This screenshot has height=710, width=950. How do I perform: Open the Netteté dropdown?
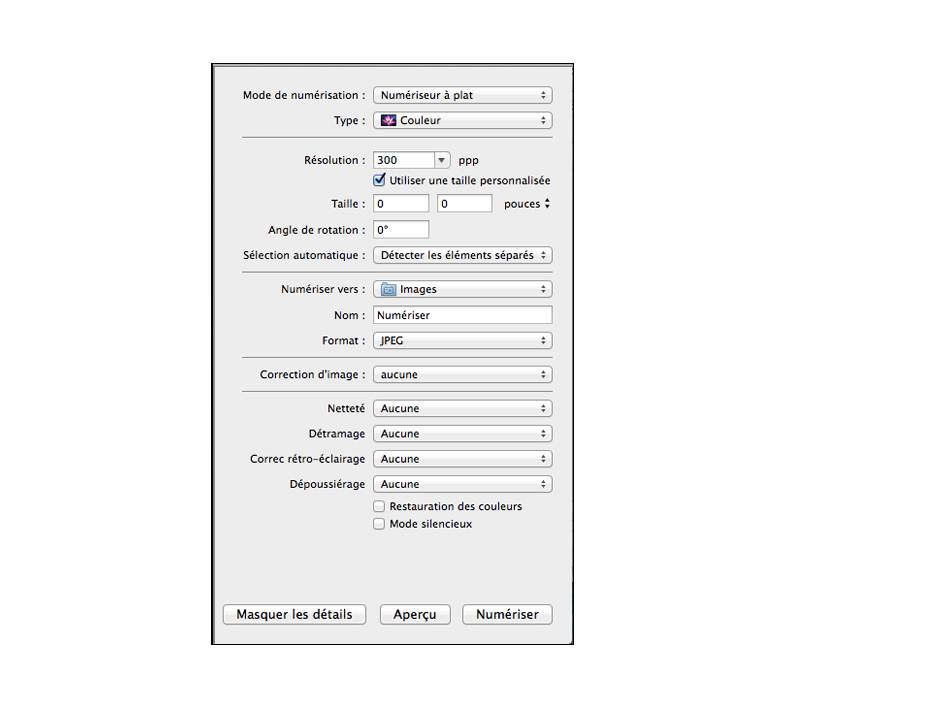pos(462,408)
